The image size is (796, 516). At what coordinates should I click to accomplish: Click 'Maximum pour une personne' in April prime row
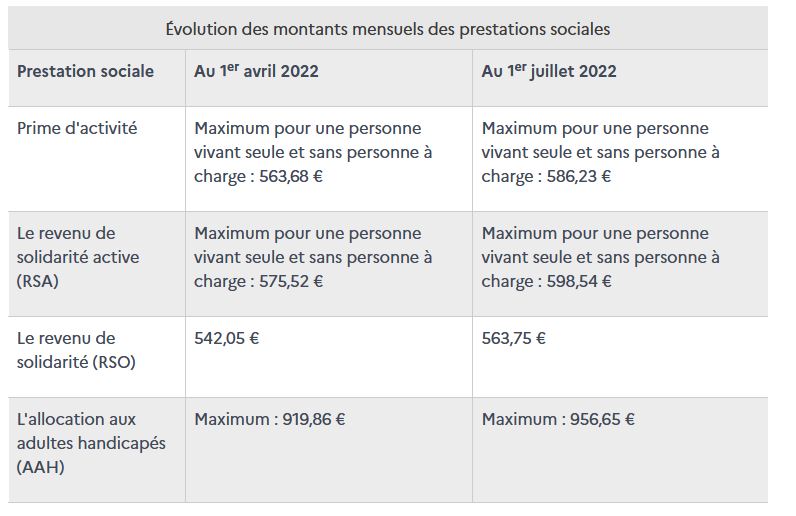308,128
